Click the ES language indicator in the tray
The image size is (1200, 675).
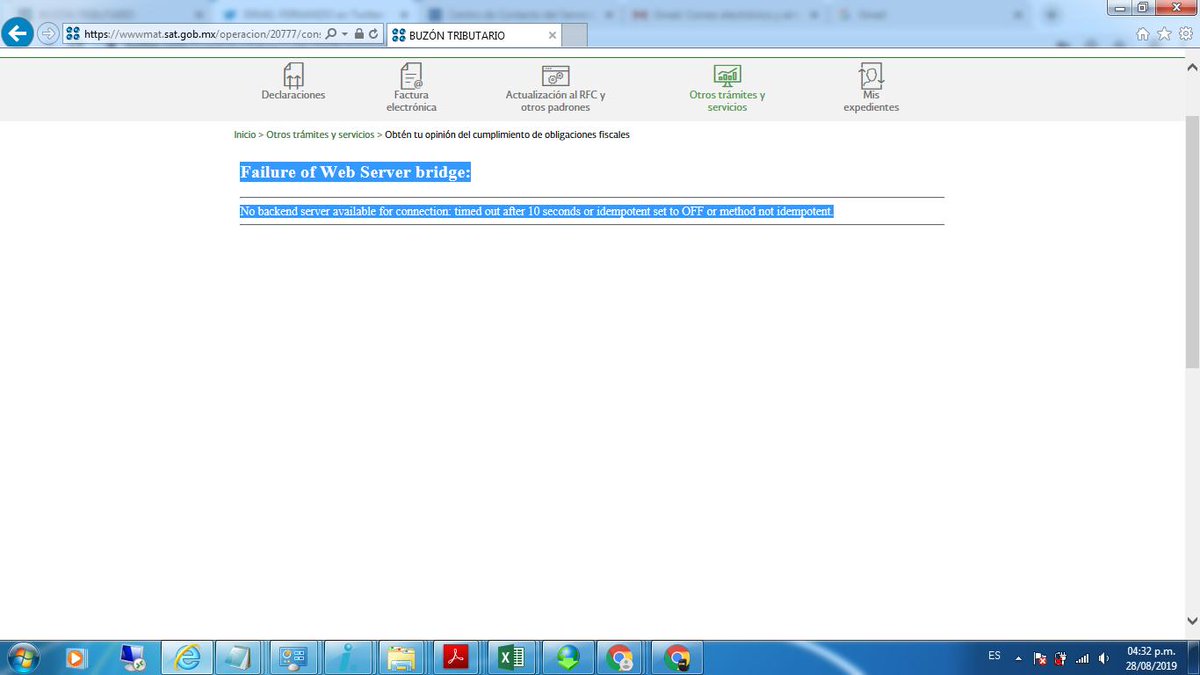[994, 656]
